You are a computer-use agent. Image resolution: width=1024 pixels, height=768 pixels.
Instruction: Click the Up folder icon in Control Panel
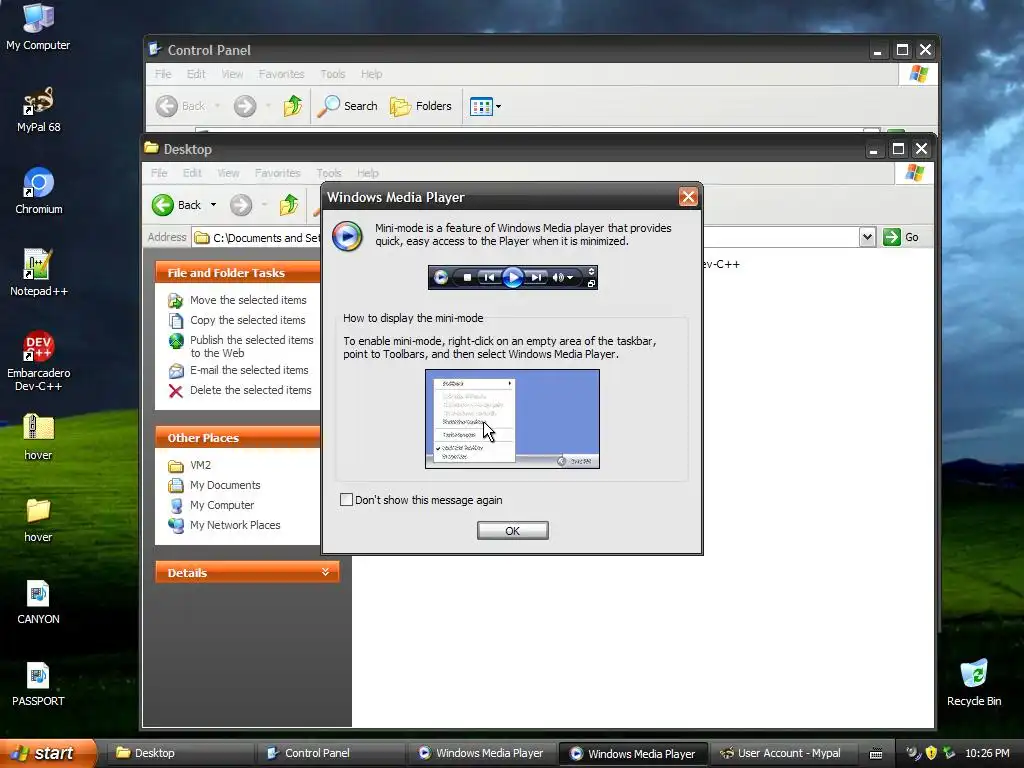293,106
